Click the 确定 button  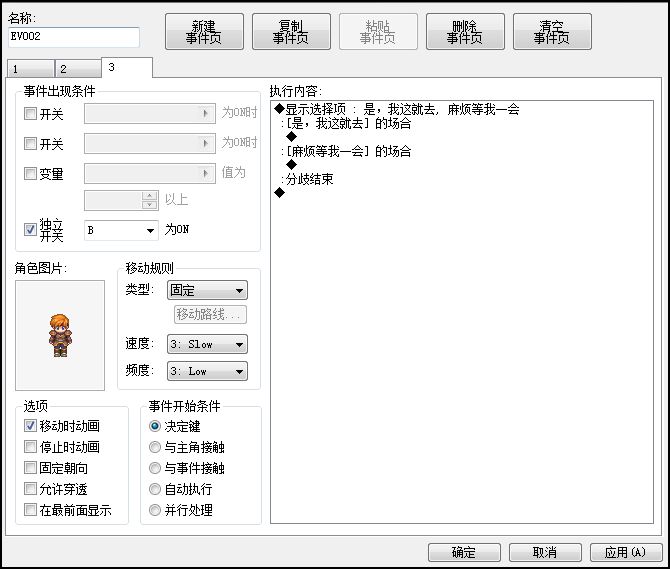[464, 552]
